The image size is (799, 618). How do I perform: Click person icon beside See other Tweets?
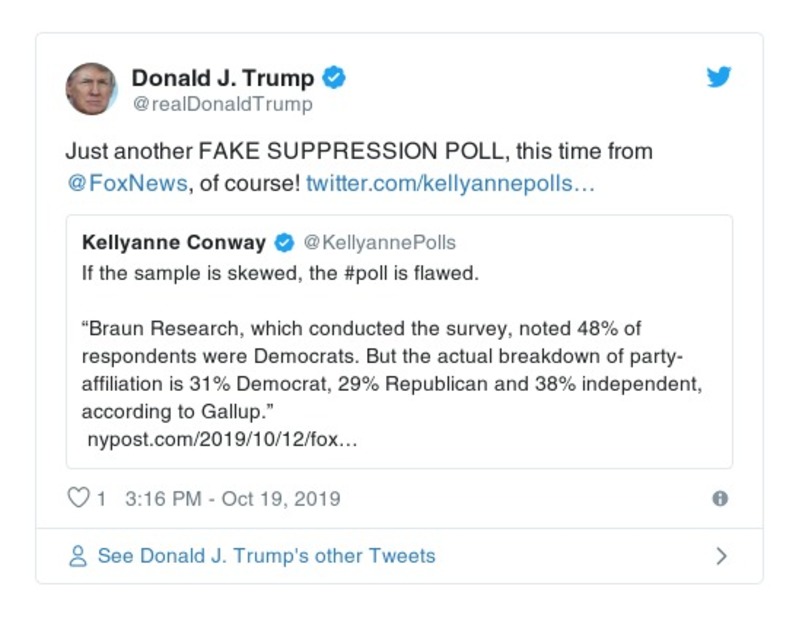click(78, 556)
